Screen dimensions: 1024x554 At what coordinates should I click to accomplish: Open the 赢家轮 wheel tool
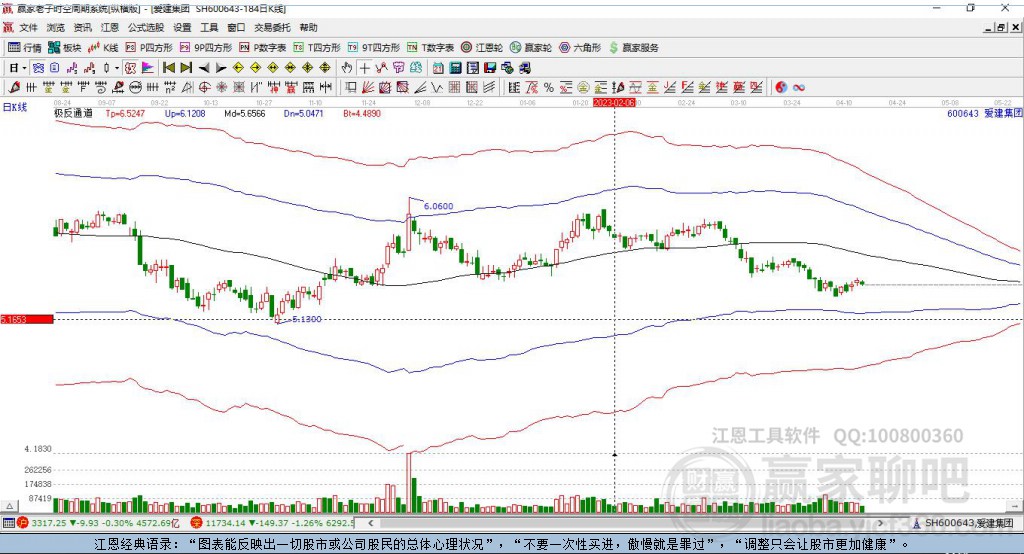coord(531,48)
